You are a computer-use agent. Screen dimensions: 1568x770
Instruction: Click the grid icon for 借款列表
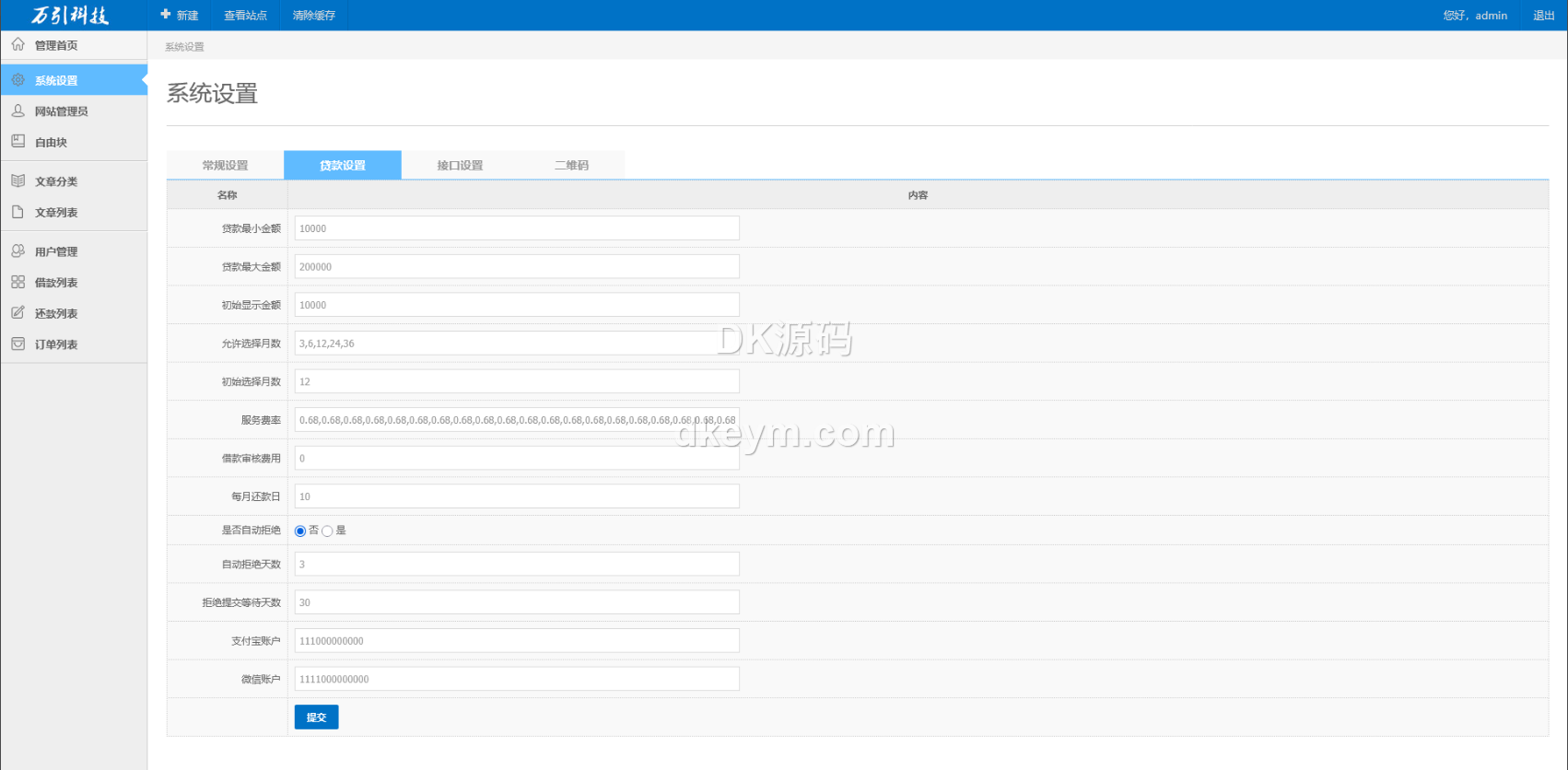coord(18,282)
